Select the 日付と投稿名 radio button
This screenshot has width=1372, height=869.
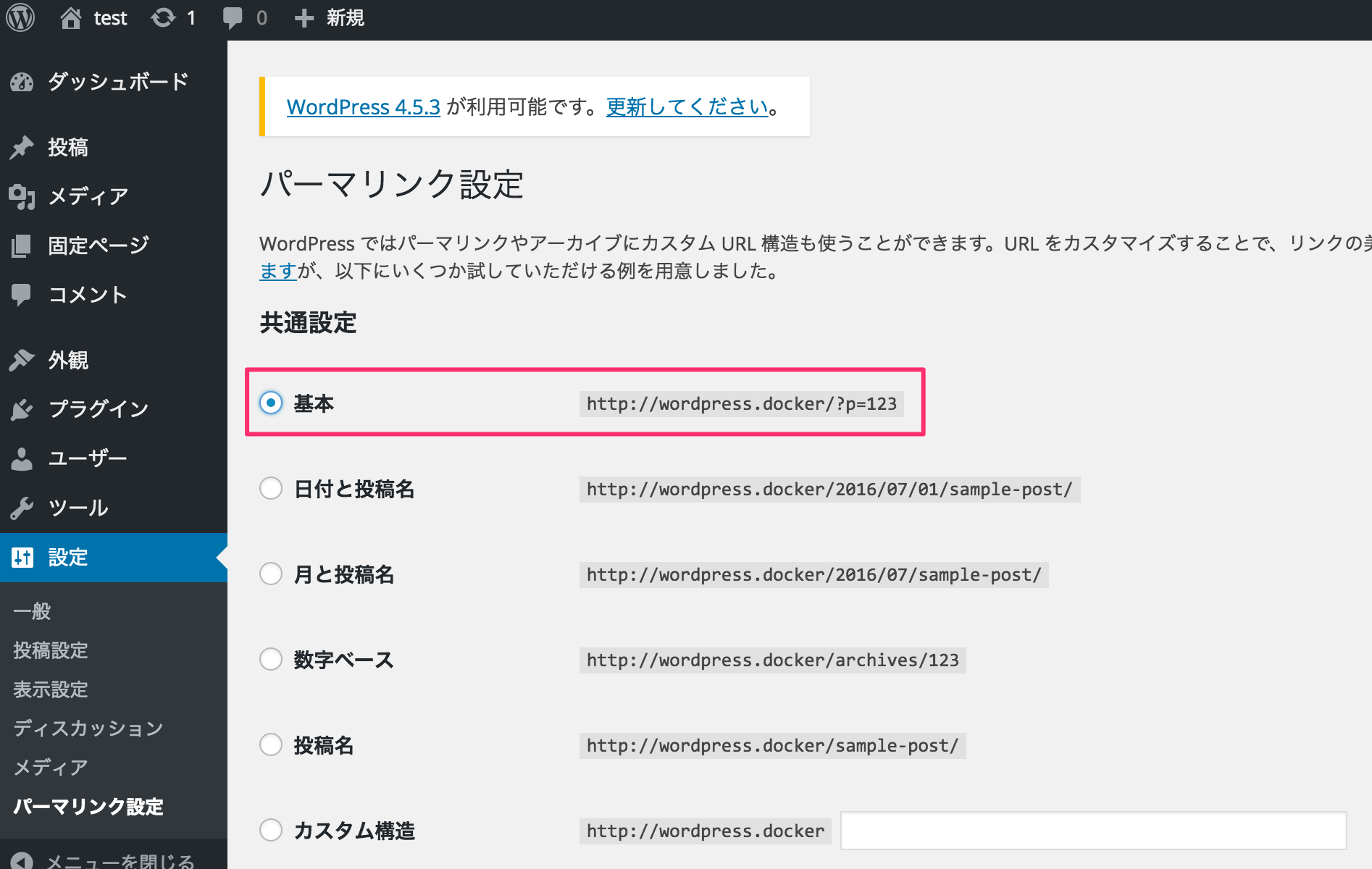coord(271,488)
